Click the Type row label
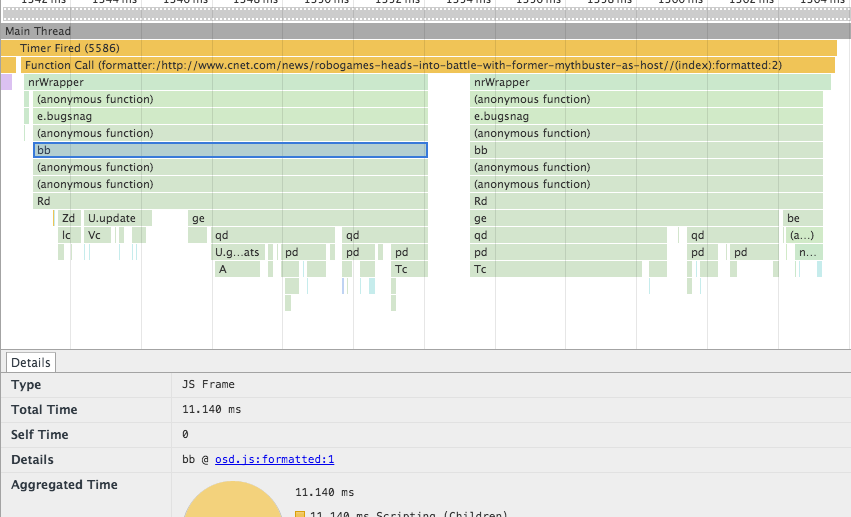This screenshot has width=851, height=517. click(26, 385)
